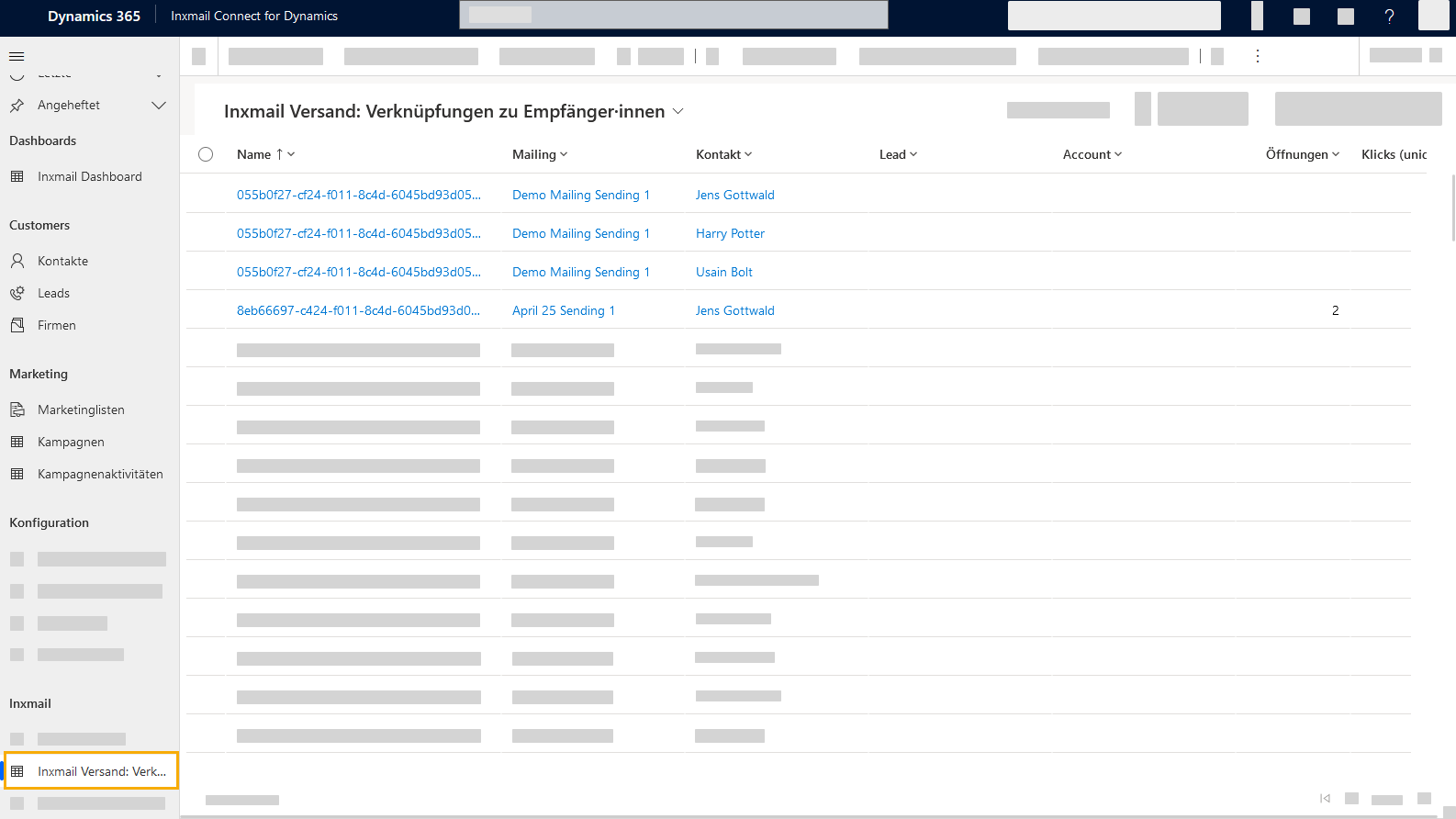Click the pin icon next to Angeheftet
Image resolution: width=1456 pixels, height=819 pixels.
tap(17, 106)
